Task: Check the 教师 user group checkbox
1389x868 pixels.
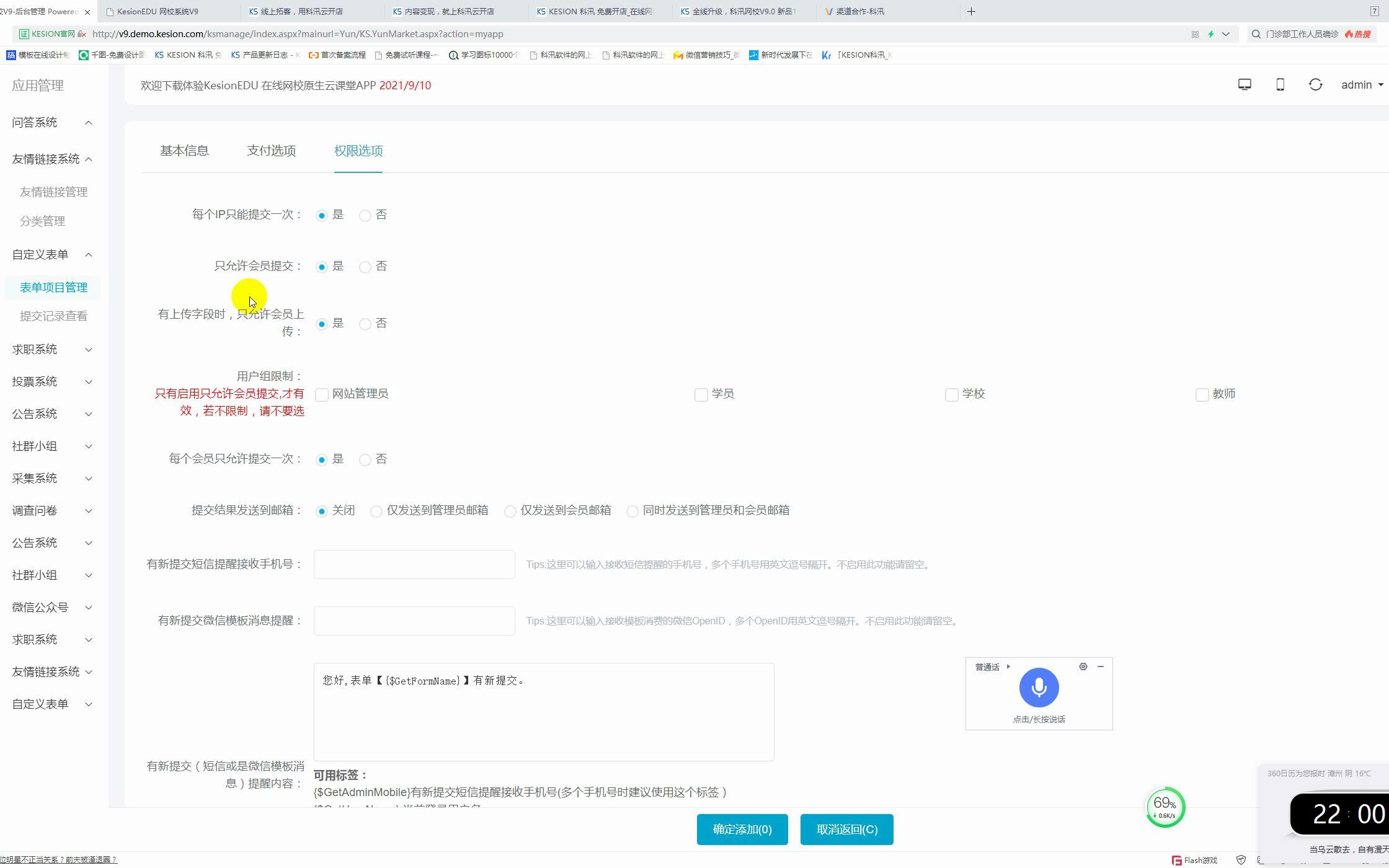Action: 1201,394
